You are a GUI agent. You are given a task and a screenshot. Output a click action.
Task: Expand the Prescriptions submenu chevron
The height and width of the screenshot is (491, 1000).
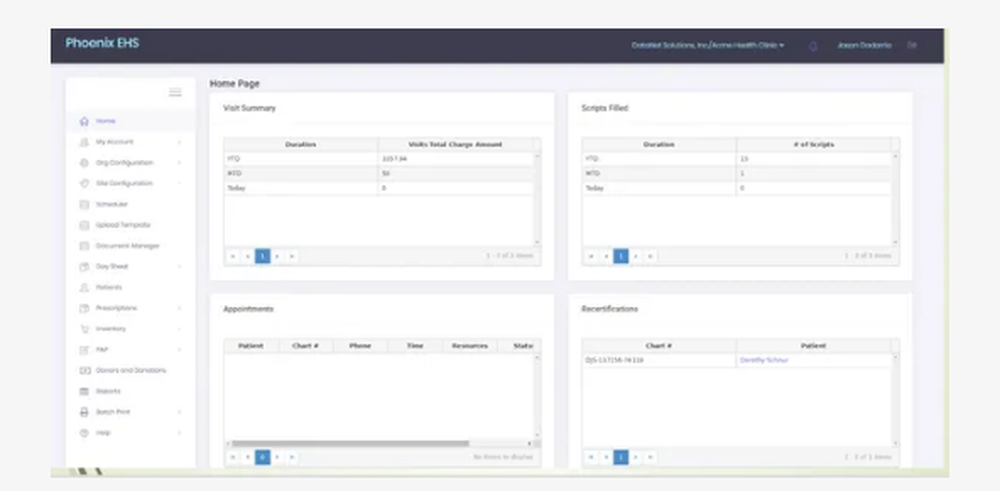click(x=179, y=308)
